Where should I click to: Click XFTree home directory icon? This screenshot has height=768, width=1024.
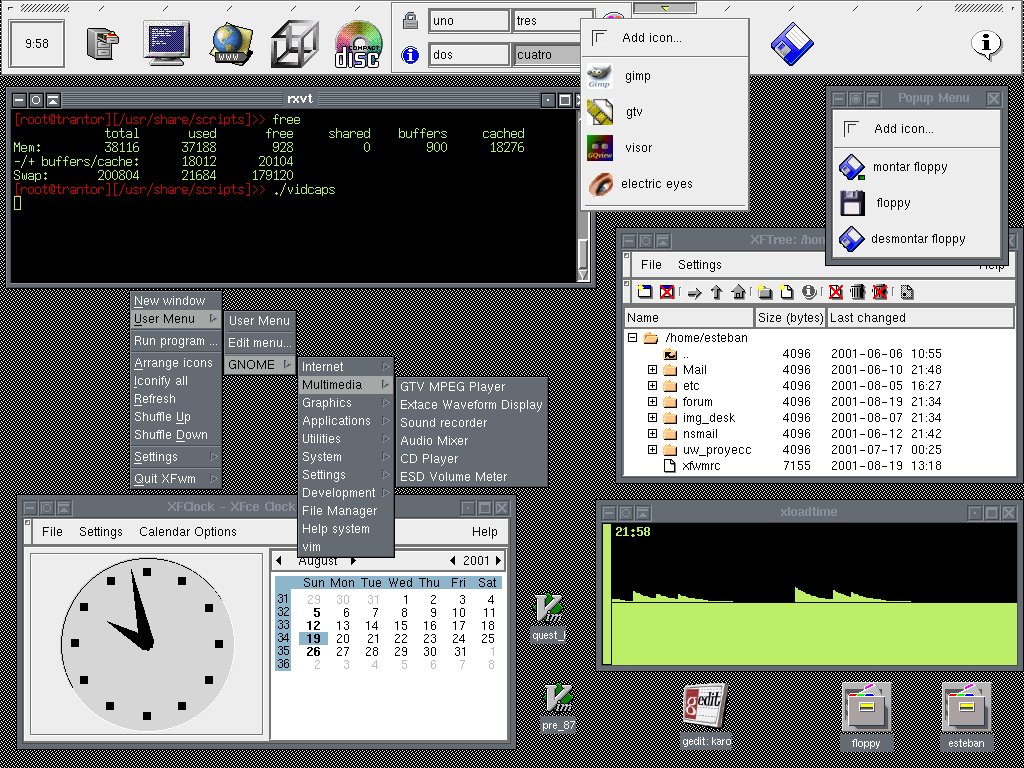[739, 292]
